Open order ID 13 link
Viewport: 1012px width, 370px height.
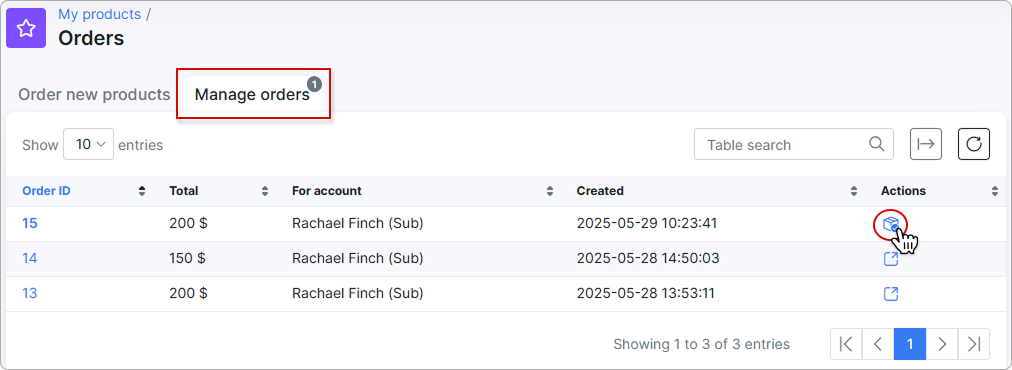coord(30,293)
